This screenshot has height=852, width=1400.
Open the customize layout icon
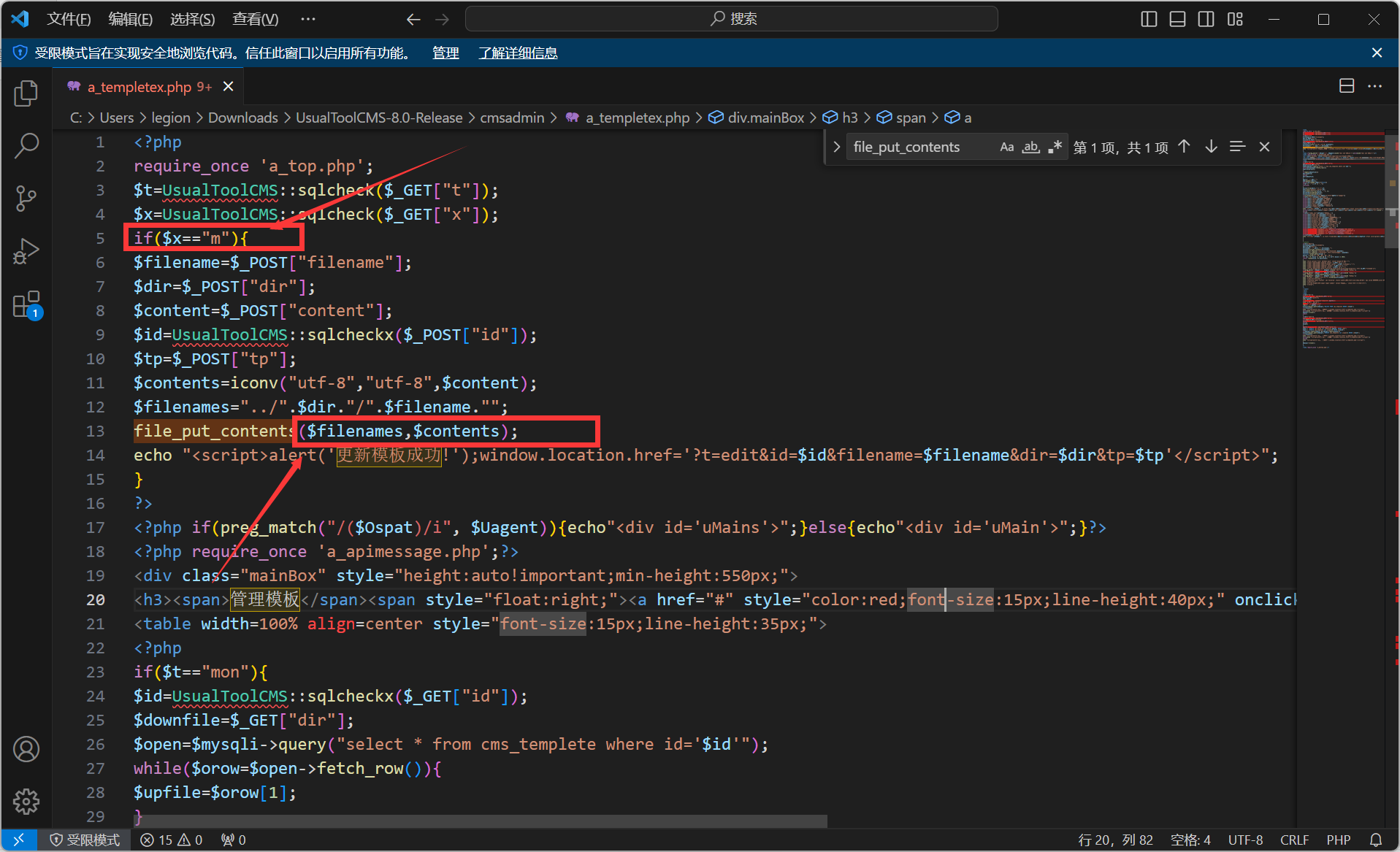[x=1235, y=20]
